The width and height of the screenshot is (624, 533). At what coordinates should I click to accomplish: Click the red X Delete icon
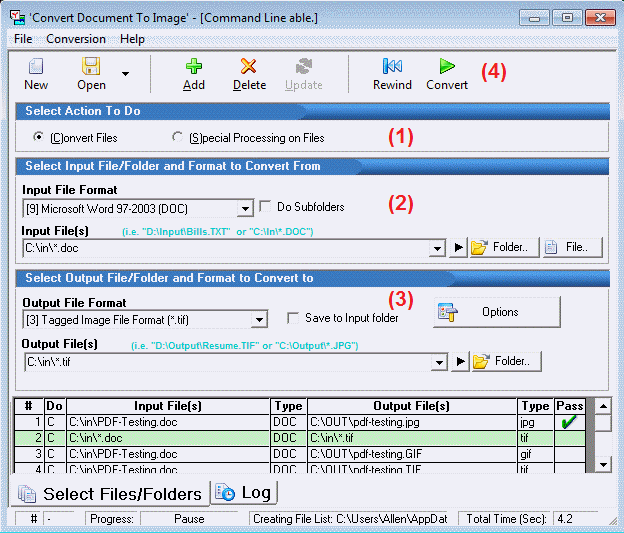[x=249, y=66]
